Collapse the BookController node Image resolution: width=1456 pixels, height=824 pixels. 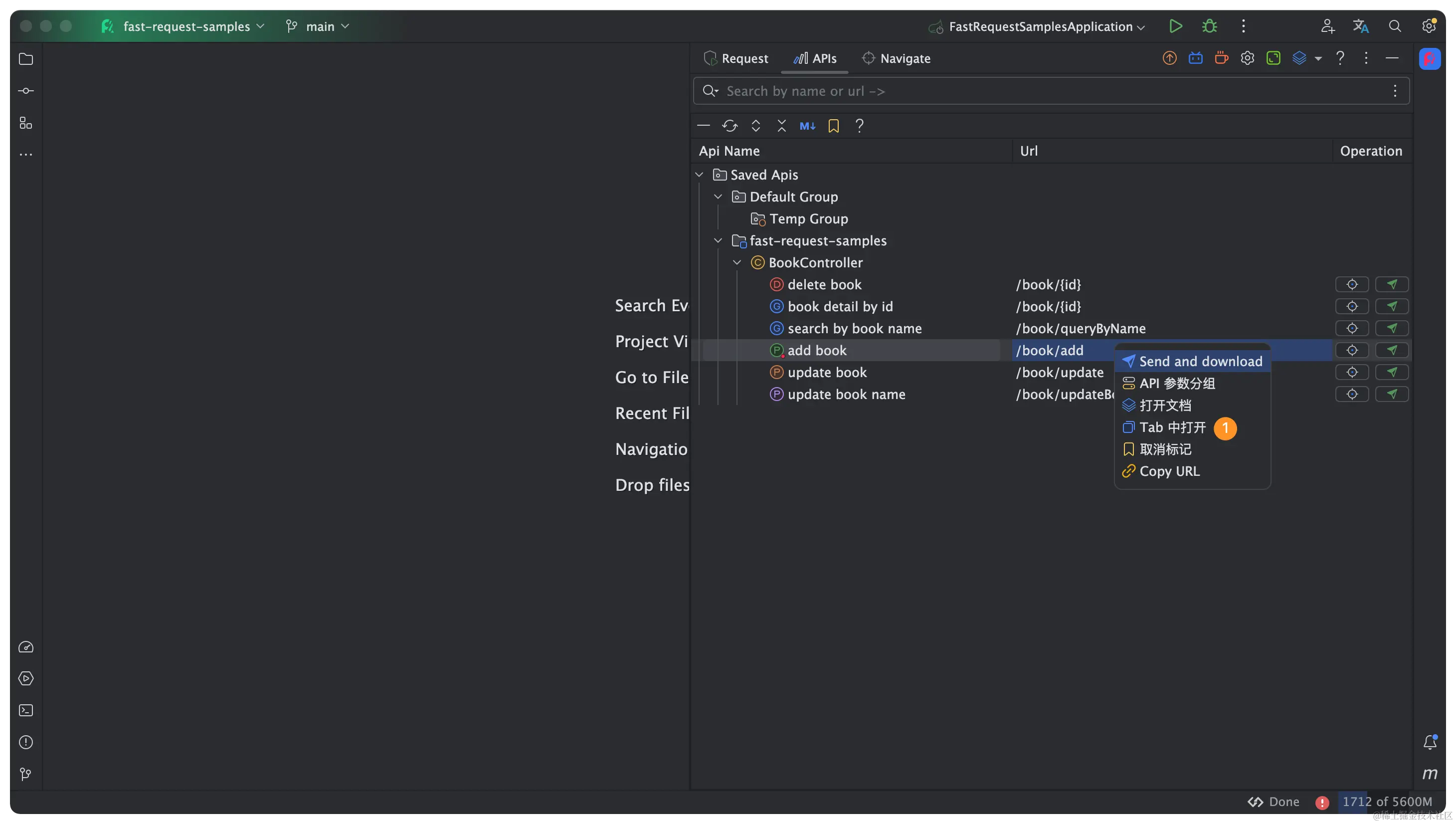[737, 262]
